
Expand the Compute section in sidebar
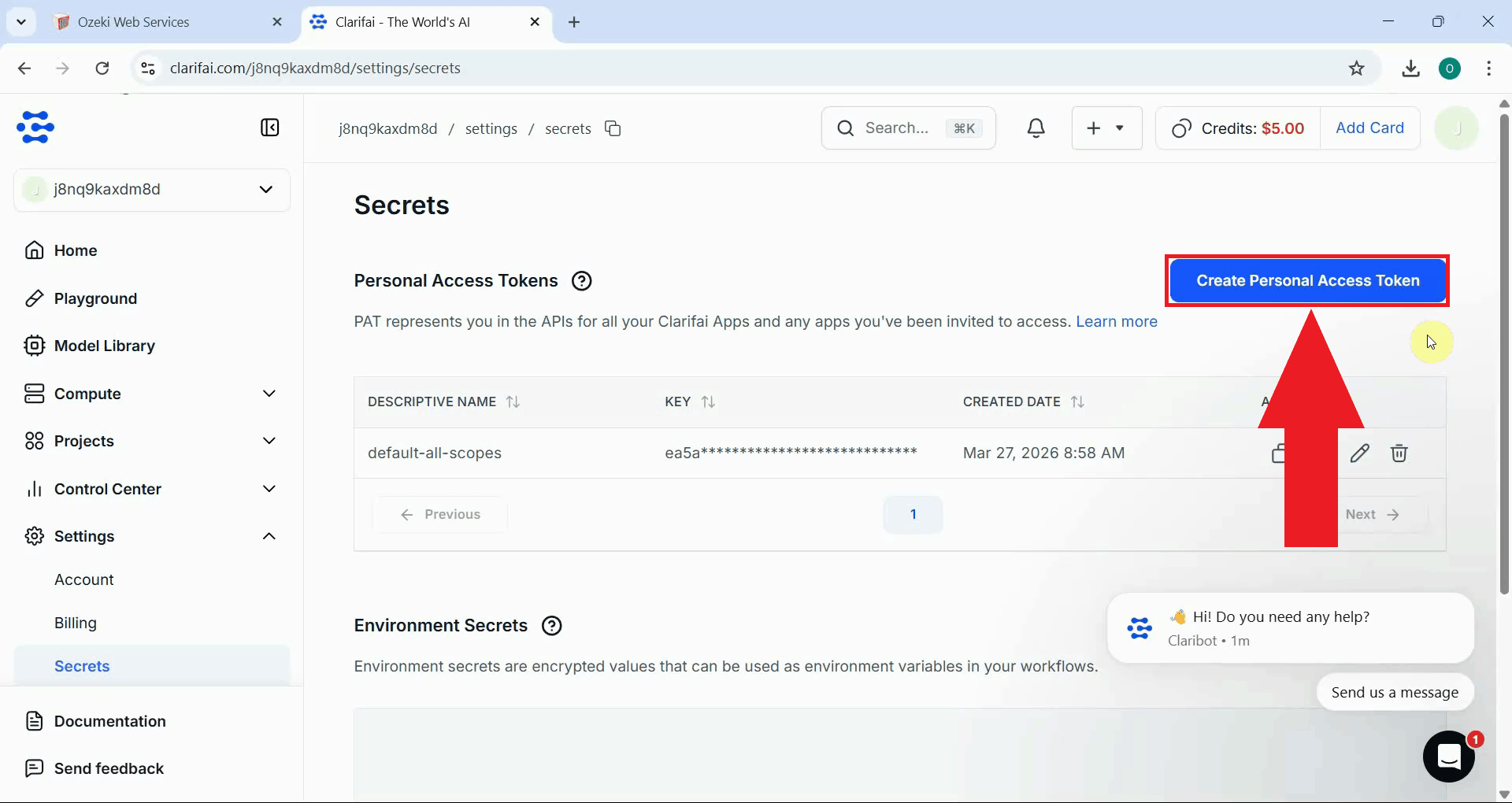click(x=269, y=394)
